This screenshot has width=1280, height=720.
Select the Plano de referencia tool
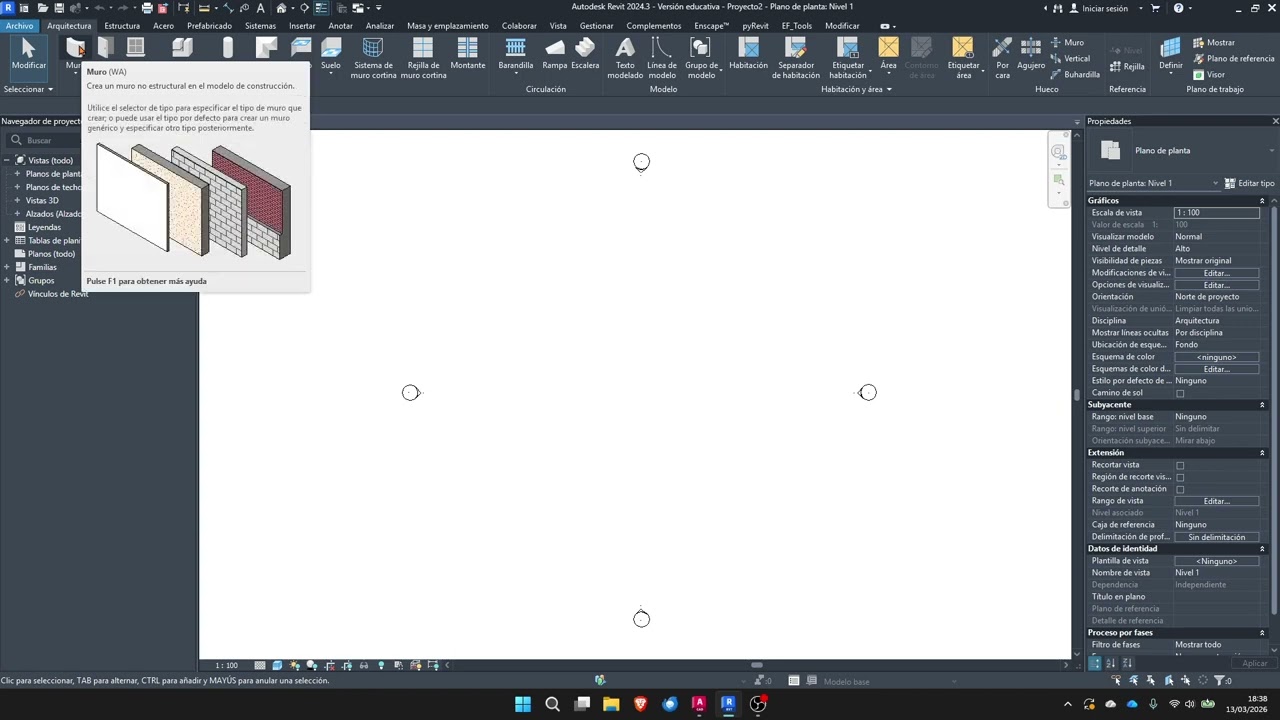tap(1233, 58)
